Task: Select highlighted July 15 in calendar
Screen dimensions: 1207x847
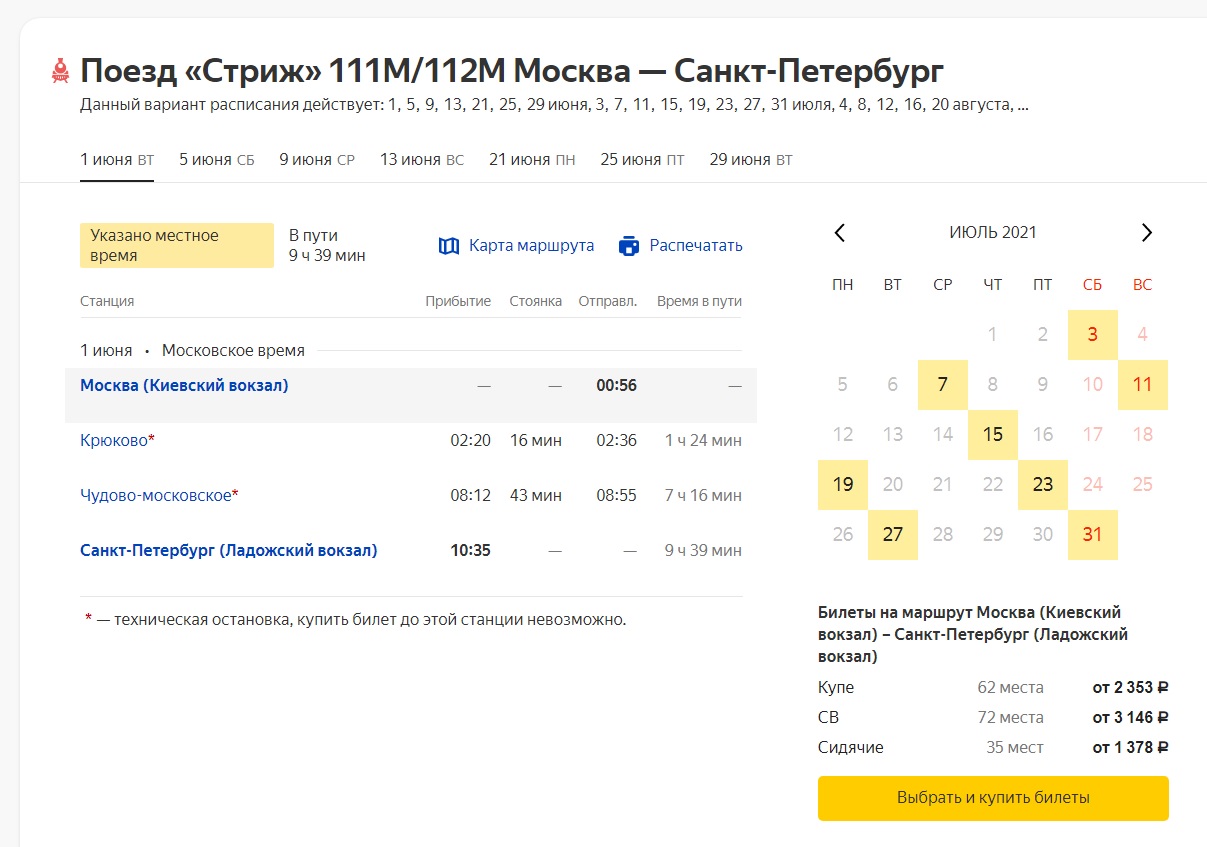Action: pyautogui.click(x=992, y=435)
